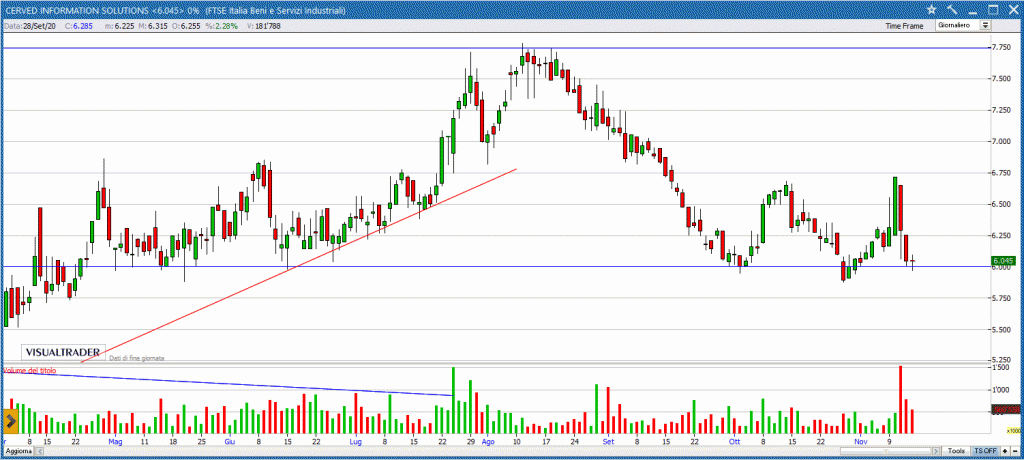Image resolution: width=1024 pixels, height=460 pixels.
Task: Click the Ott month label on the axis
Action: click(x=735, y=441)
